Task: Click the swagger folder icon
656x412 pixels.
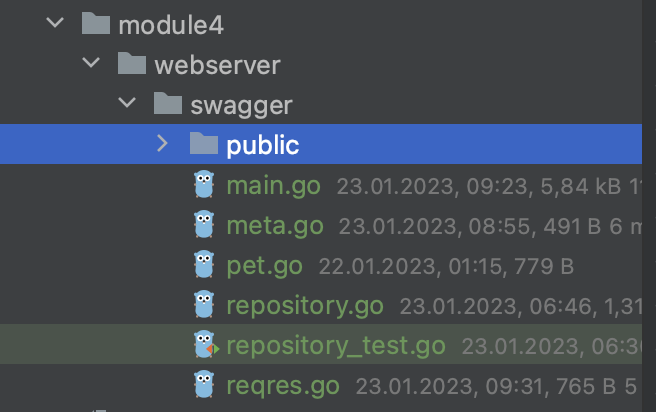Action: [168, 104]
